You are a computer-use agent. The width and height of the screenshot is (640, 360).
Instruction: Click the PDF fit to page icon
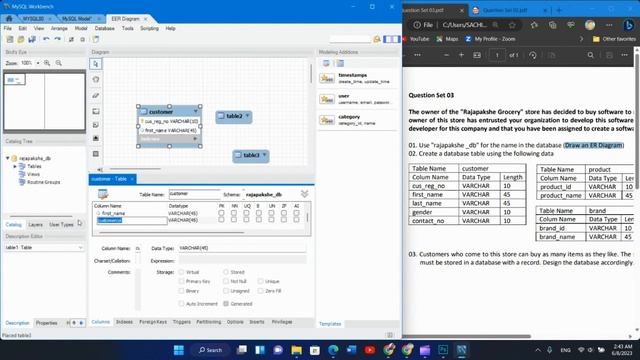[477, 55]
